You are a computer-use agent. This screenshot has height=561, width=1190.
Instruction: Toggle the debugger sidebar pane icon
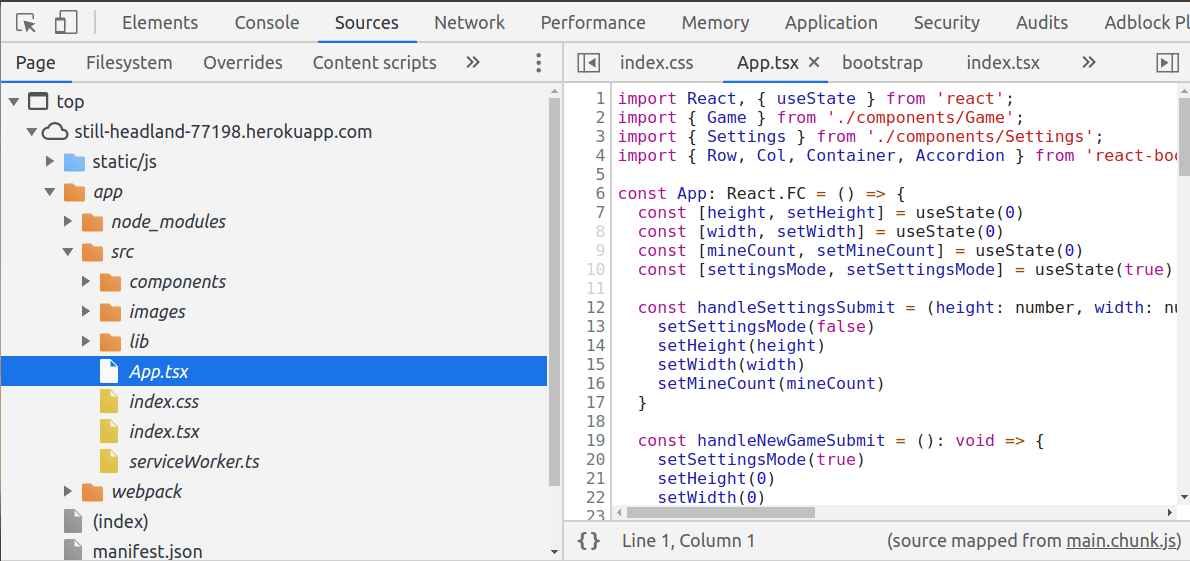tap(1167, 63)
